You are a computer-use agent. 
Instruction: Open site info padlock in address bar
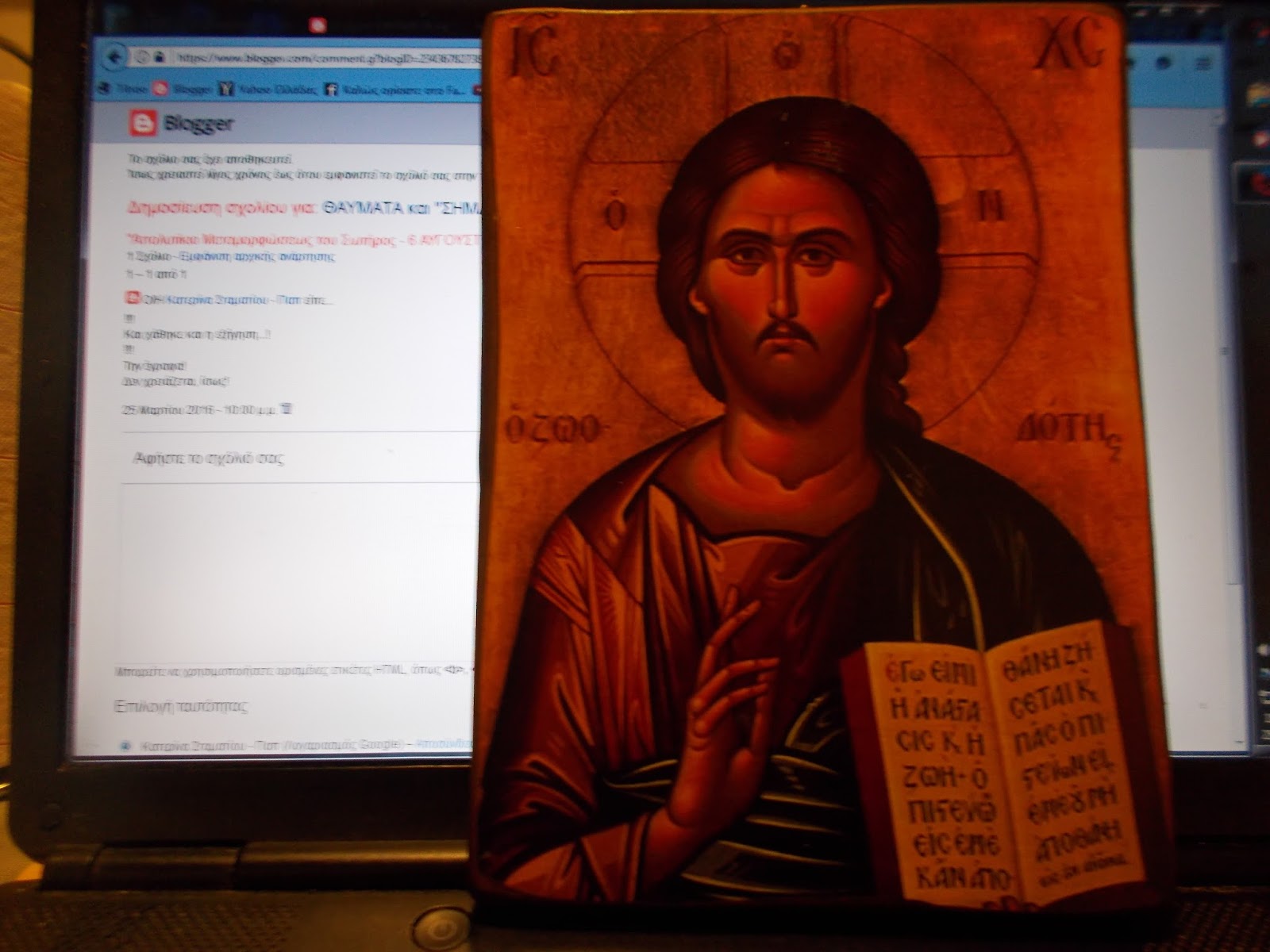pyautogui.click(x=159, y=57)
